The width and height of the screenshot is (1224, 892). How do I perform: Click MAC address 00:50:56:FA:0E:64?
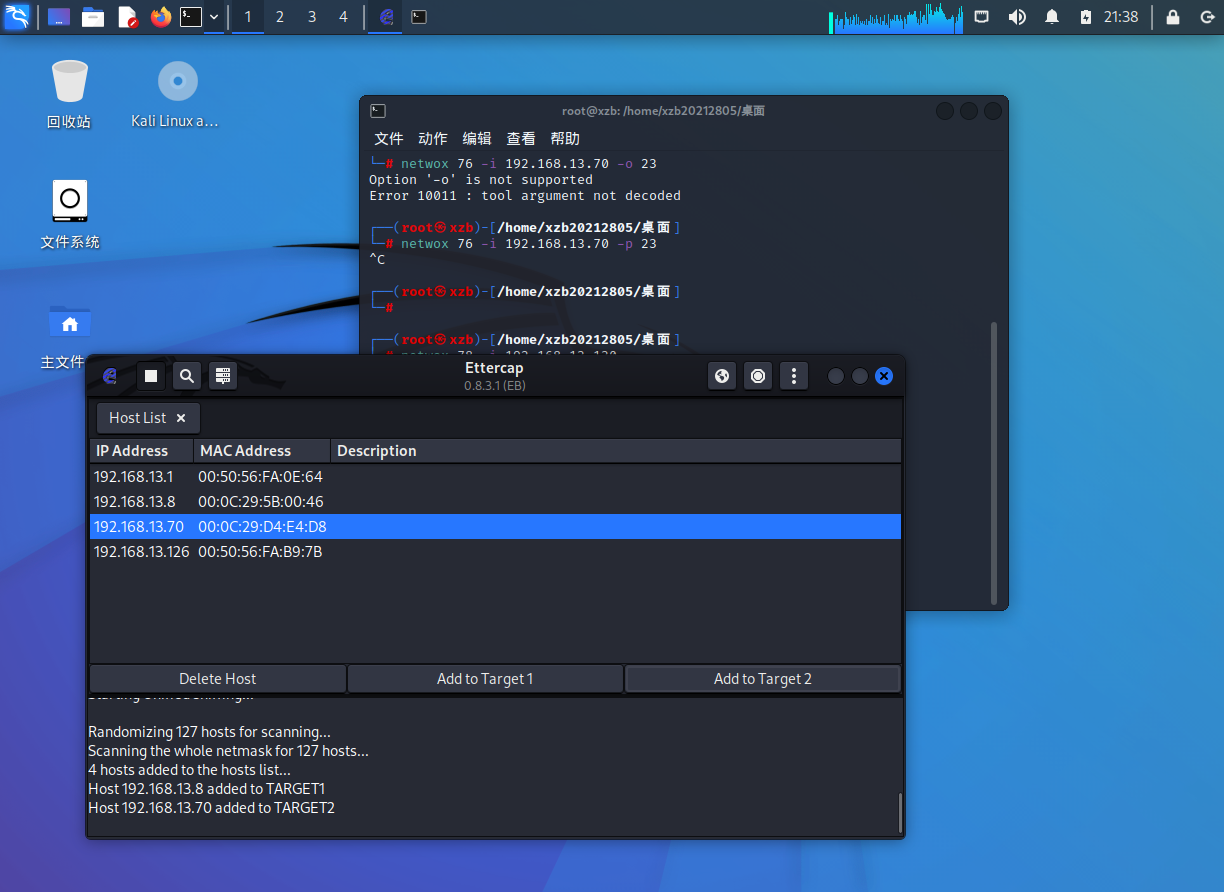pyautogui.click(x=260, y=477)
